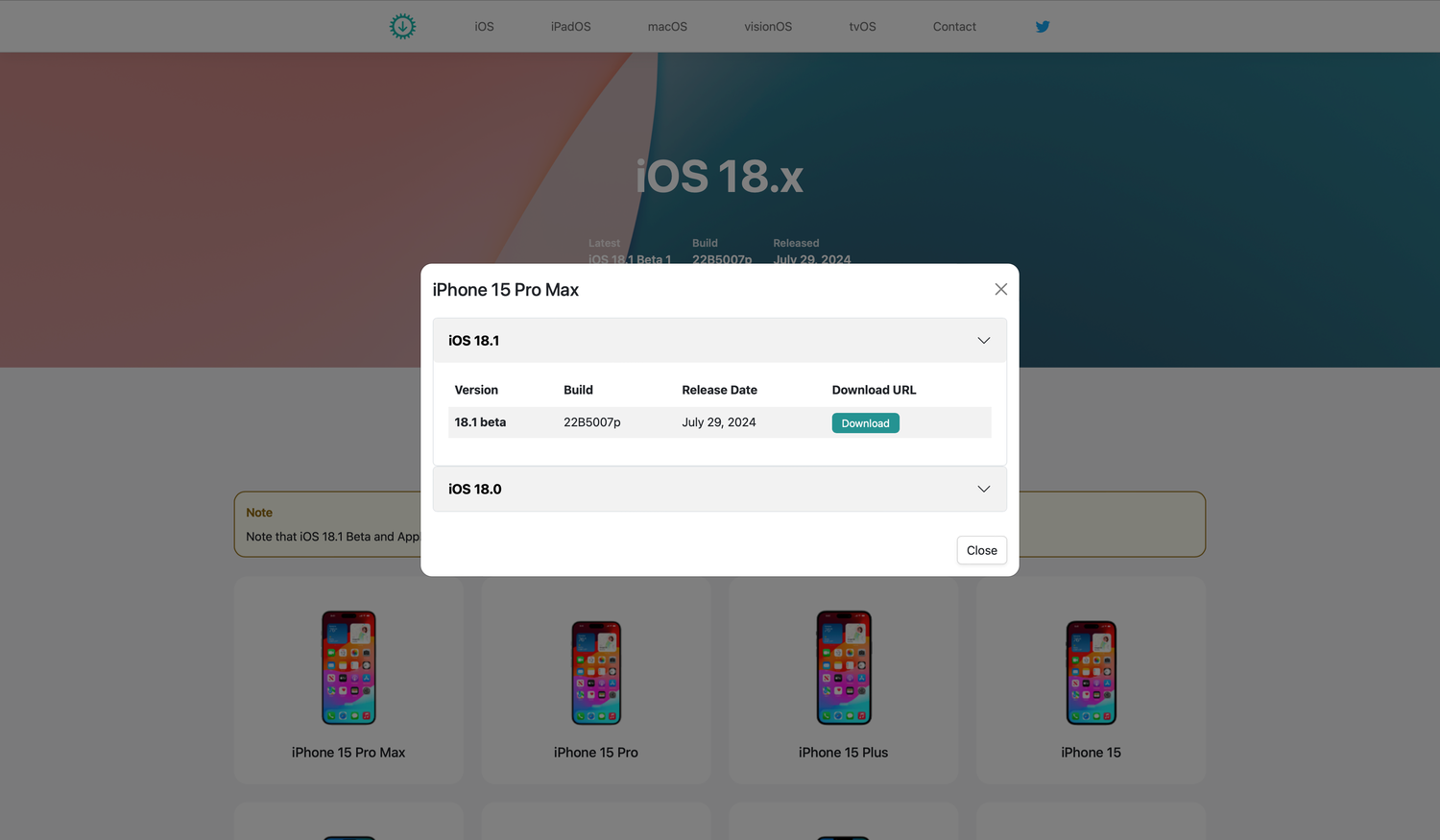This screenshot has height=840, width=1440.
Task: Open the iOS navigation menu item
Action: point(484,27)
